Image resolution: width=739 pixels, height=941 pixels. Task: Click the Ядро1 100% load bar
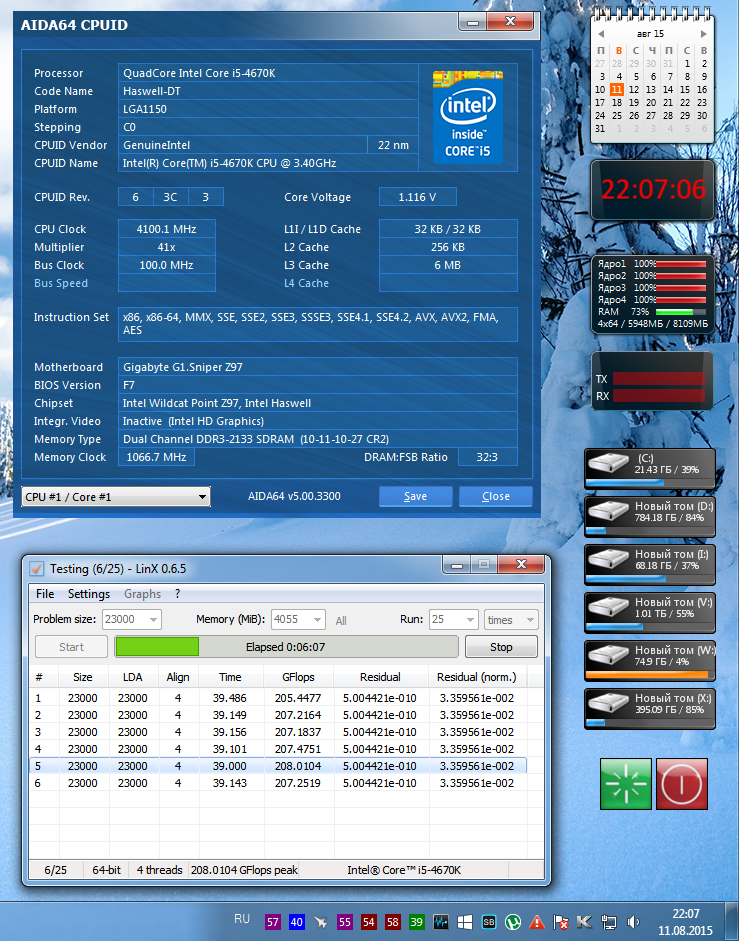tap(681, 264)
